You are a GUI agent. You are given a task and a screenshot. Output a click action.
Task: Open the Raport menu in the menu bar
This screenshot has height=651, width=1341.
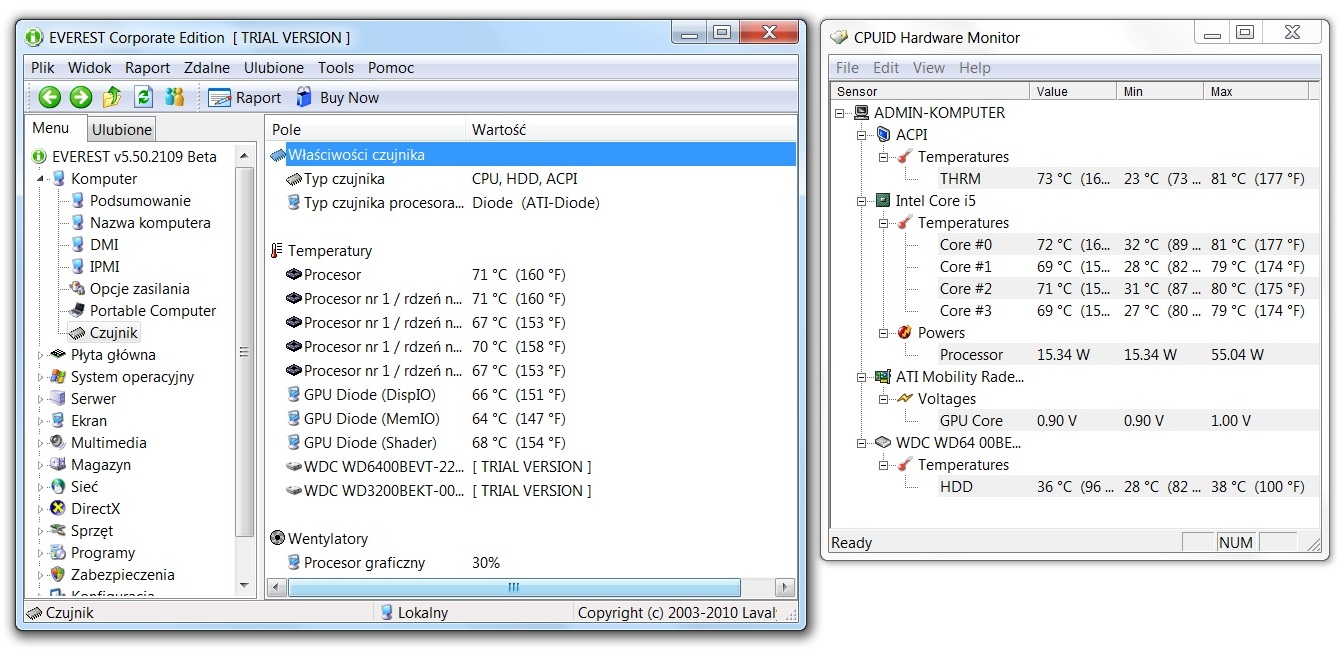point(147,68)
